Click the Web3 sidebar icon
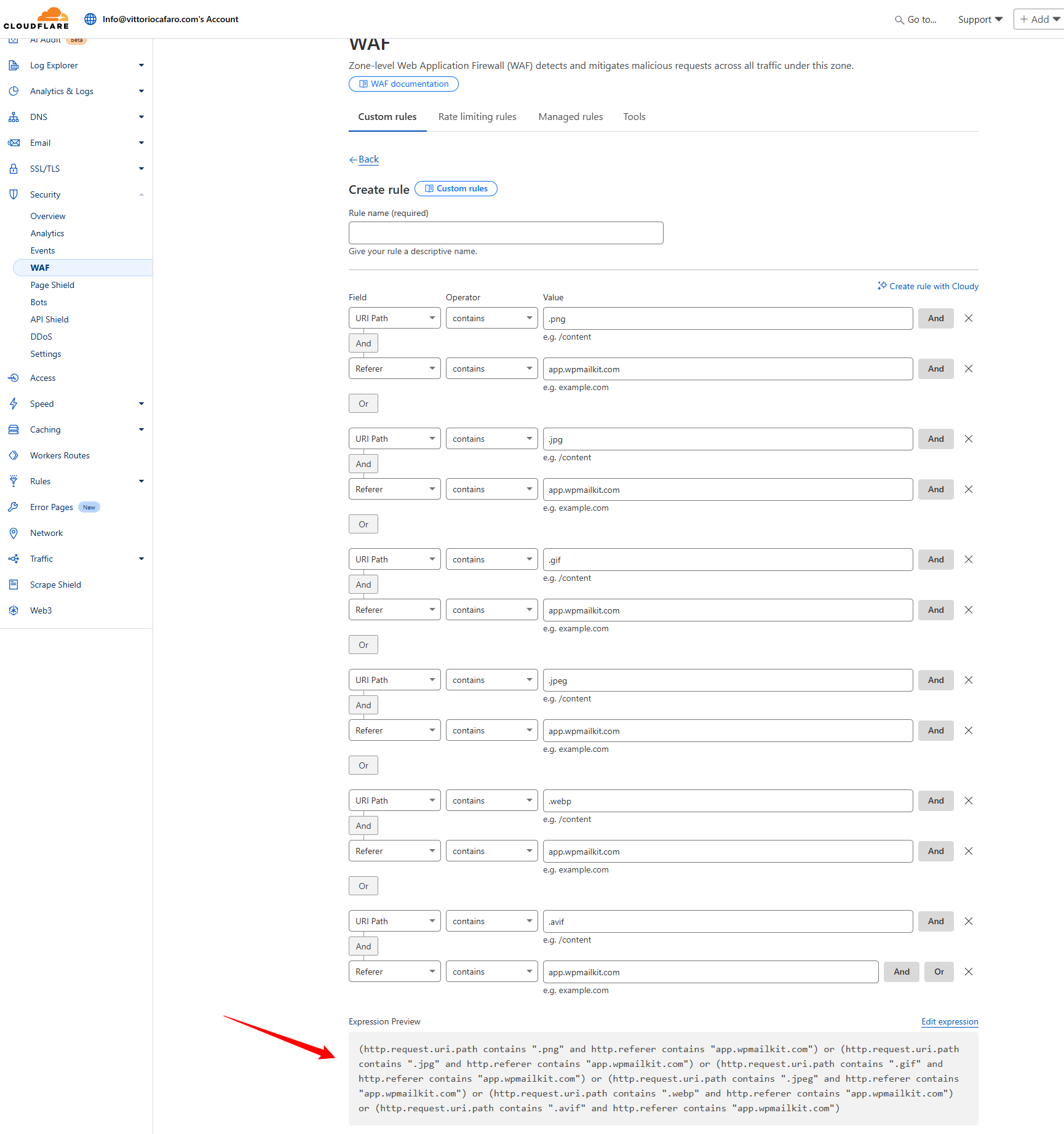The height and width of the screenshot is (1134, 1064). 14,610
